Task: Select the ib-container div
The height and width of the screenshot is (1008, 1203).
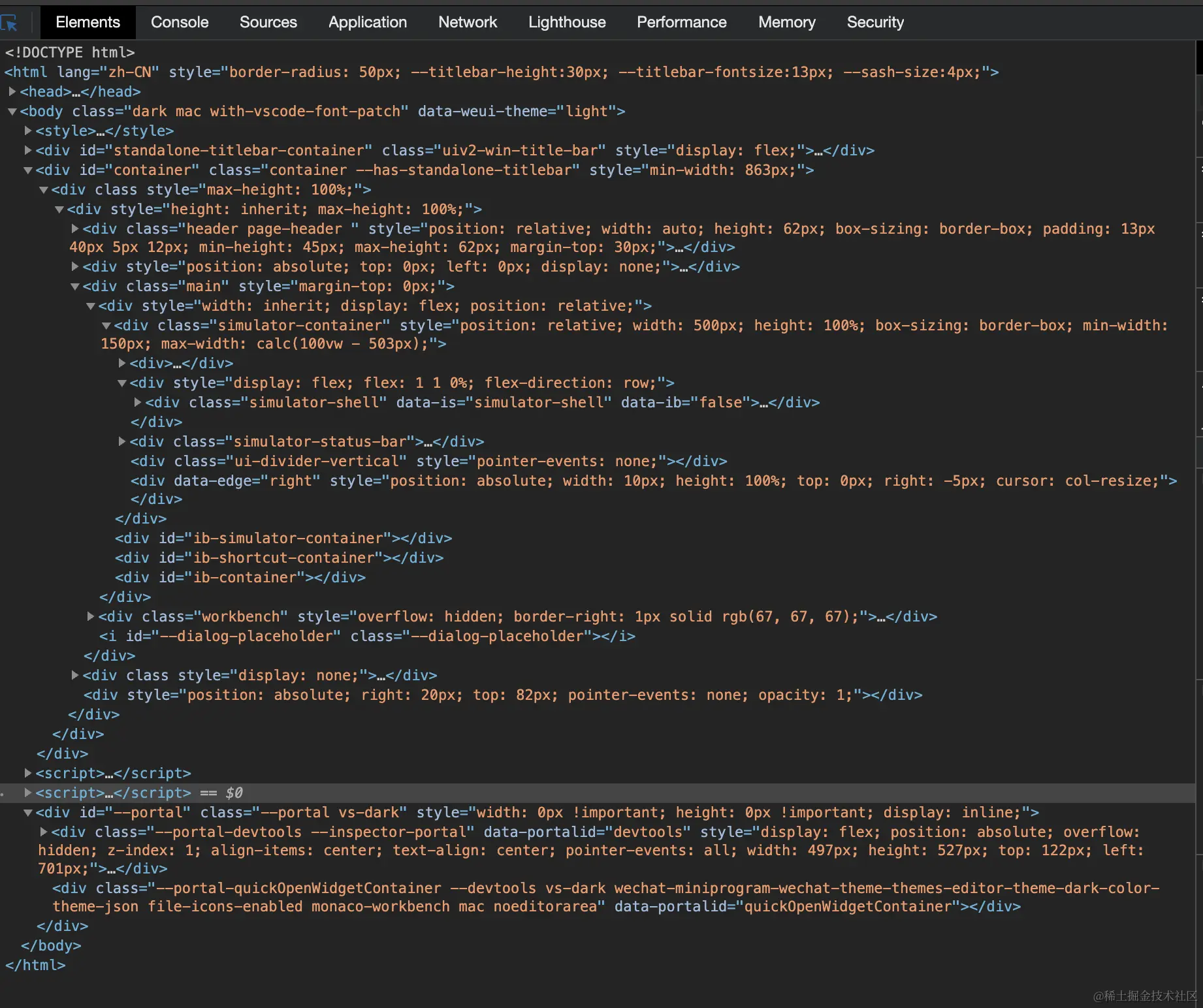Action: click(x=240, y=577)
